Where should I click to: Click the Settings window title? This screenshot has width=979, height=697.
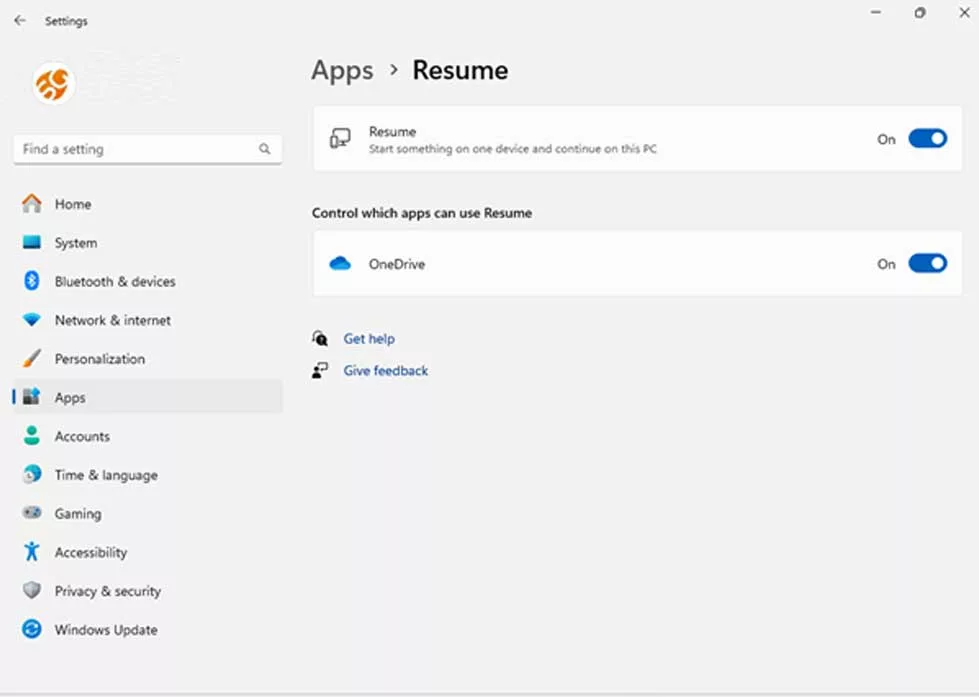pyautogui.click(x=66, y=21)
